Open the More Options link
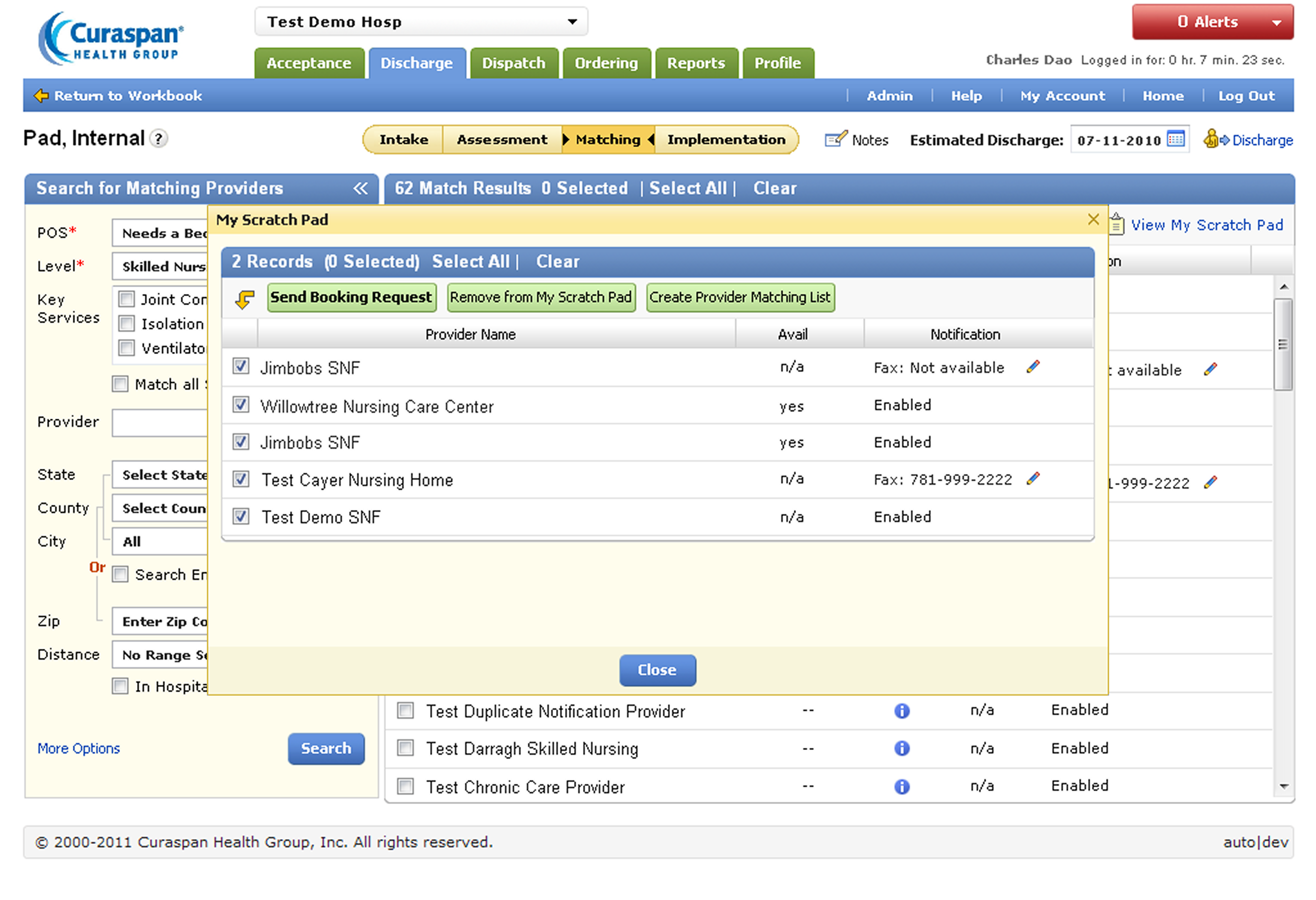 click(79, 749)
